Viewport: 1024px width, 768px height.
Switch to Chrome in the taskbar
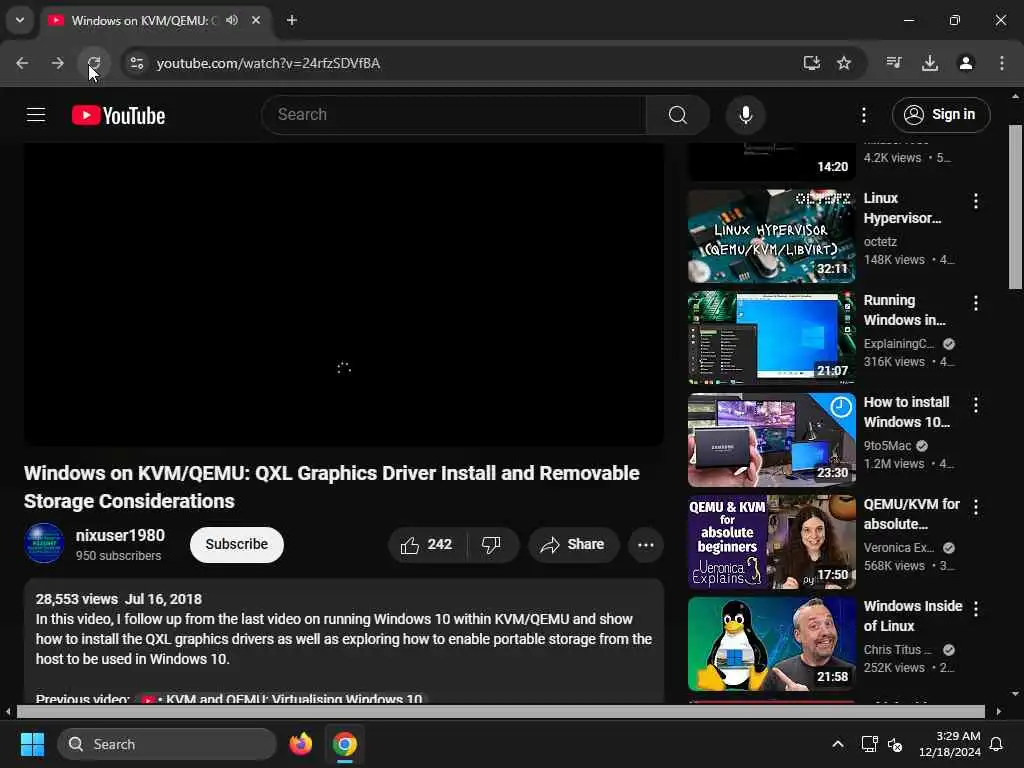tap(344, 744)
